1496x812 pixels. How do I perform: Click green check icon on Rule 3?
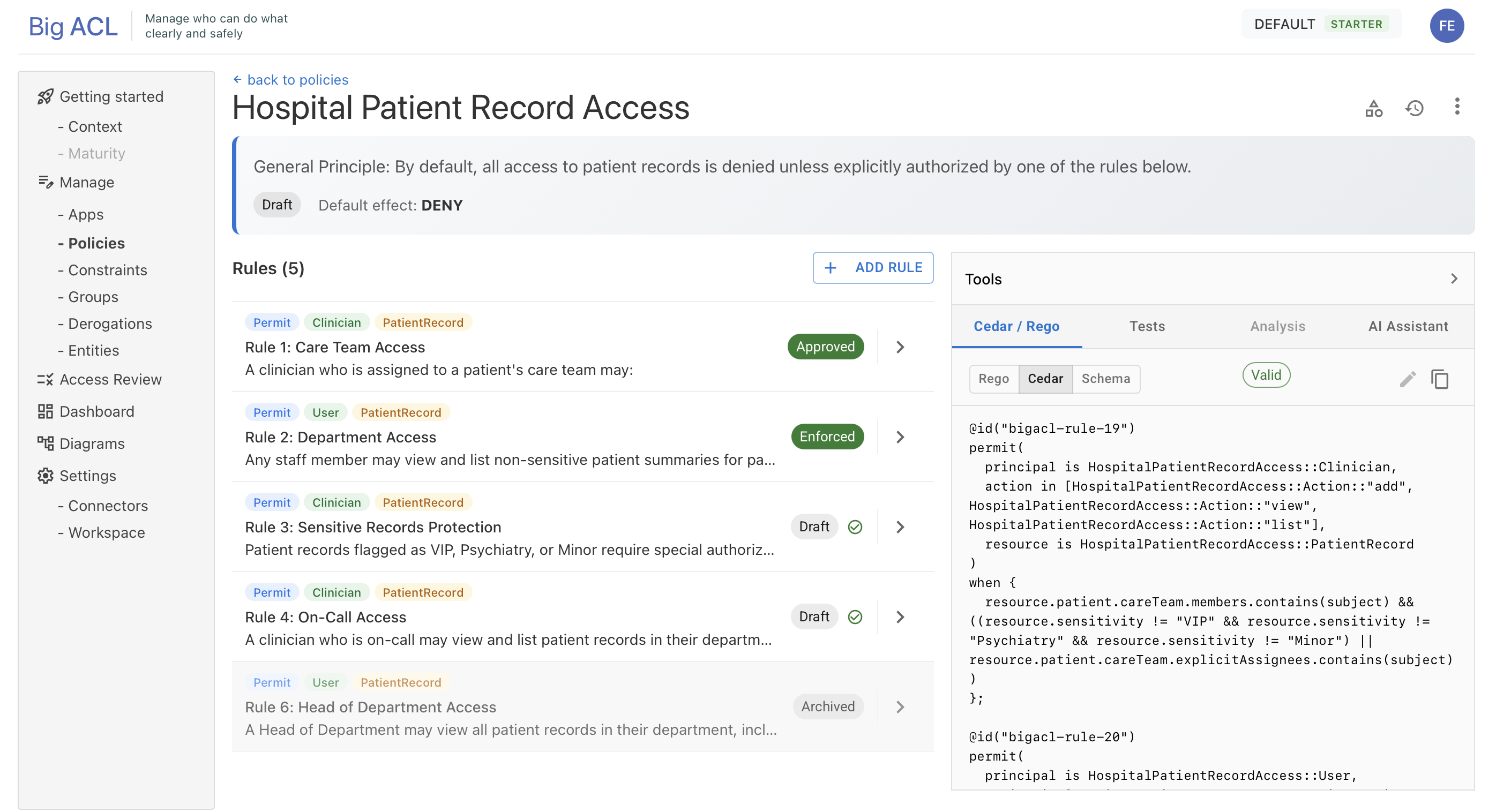(855, 527)
